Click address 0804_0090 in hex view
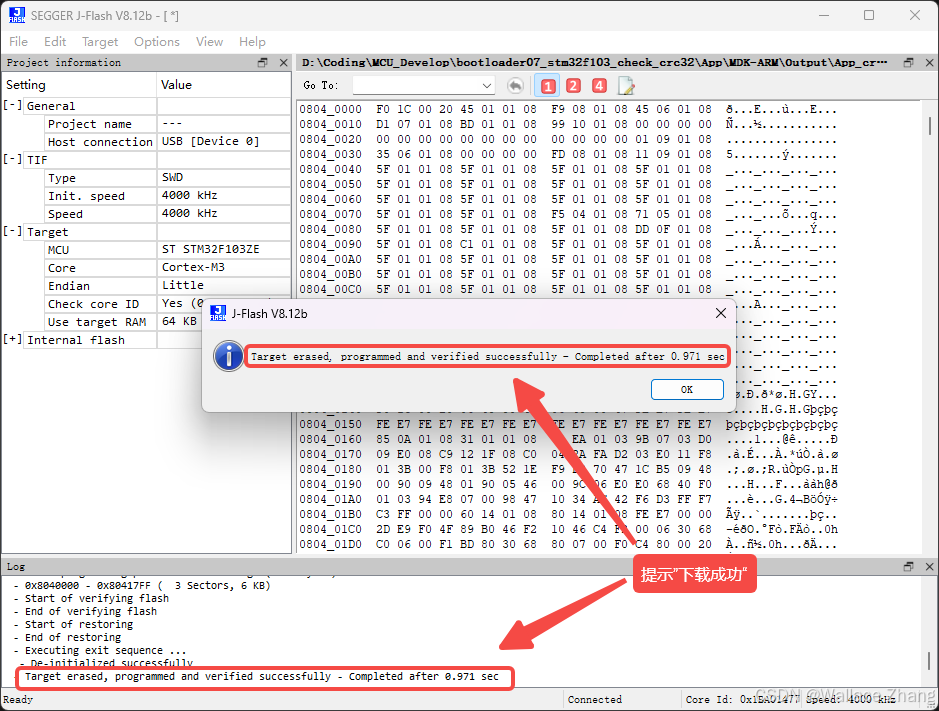This screenshot has width=939, height=711. [x=331, y=244]
